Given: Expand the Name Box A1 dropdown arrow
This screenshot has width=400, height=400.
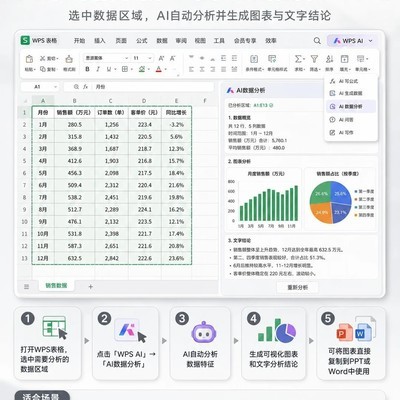Looking at the screenshot, I should 55,87.
